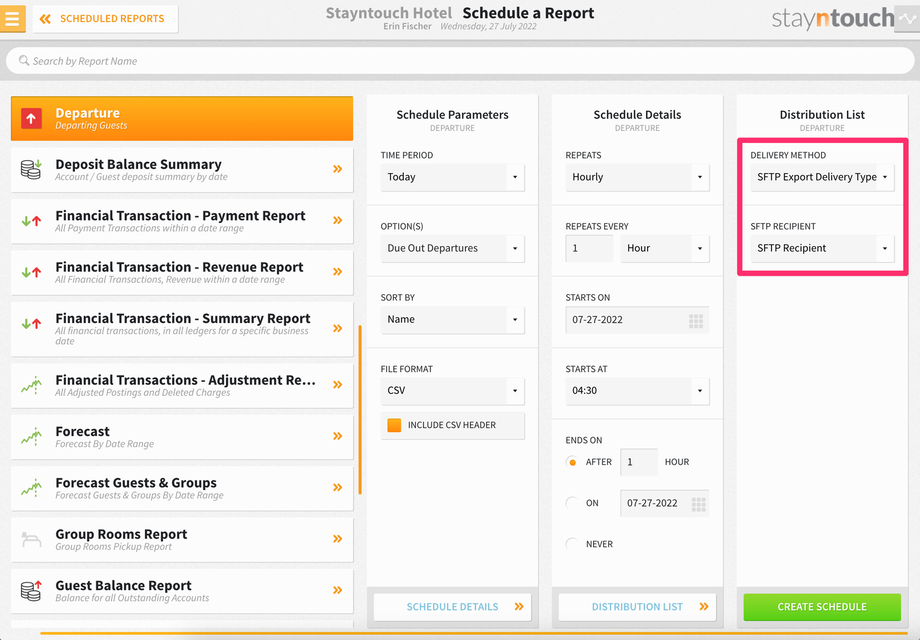Go back to Scheduled Reports
This screenshot has width=920, height=640.
pos(106,19)
